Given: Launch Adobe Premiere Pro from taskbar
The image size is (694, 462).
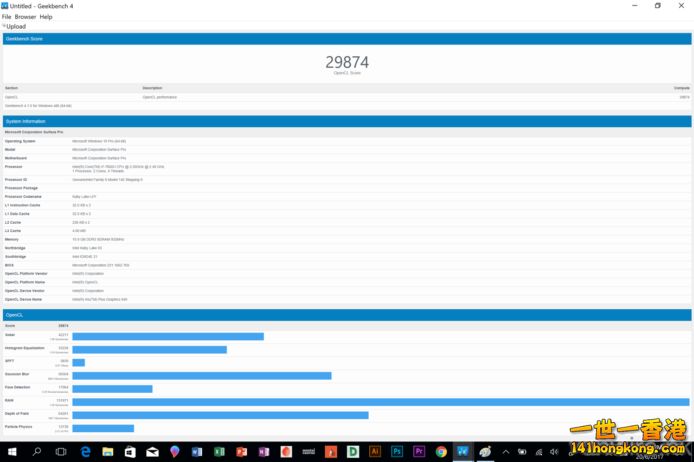Looking at the screenshot, I should click(x=419, y=451).
